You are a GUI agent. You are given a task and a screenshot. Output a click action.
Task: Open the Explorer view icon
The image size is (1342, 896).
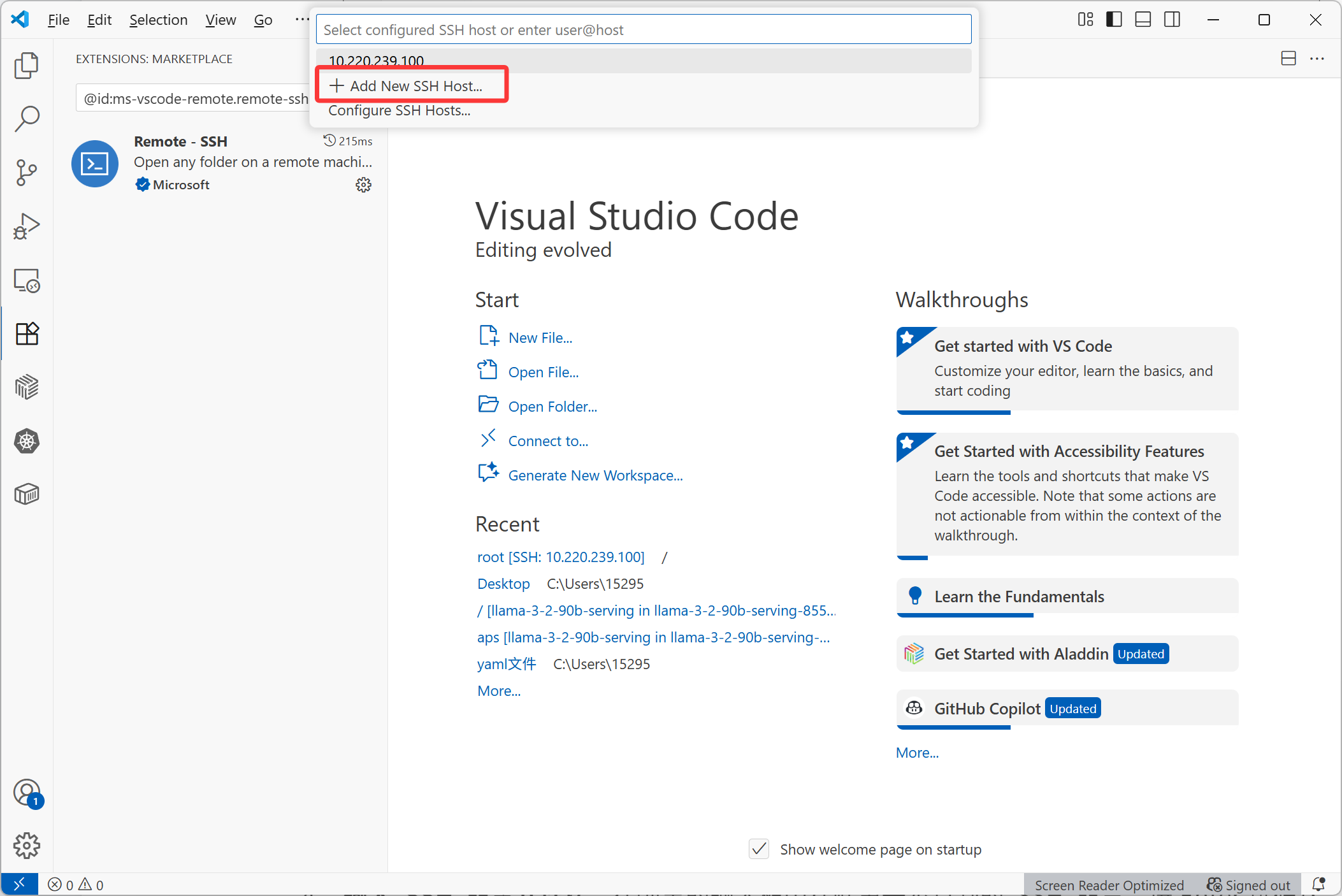tap(26, 66)
